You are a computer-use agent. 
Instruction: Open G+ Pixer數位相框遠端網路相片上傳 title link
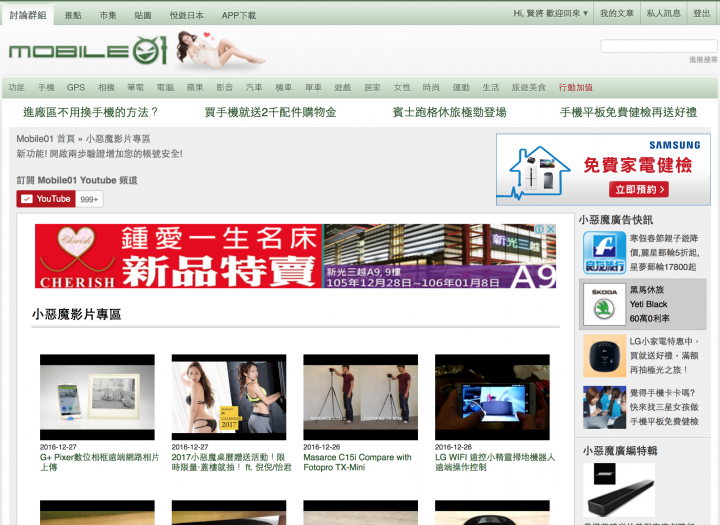pyautogui.click(x=100, y=462)
